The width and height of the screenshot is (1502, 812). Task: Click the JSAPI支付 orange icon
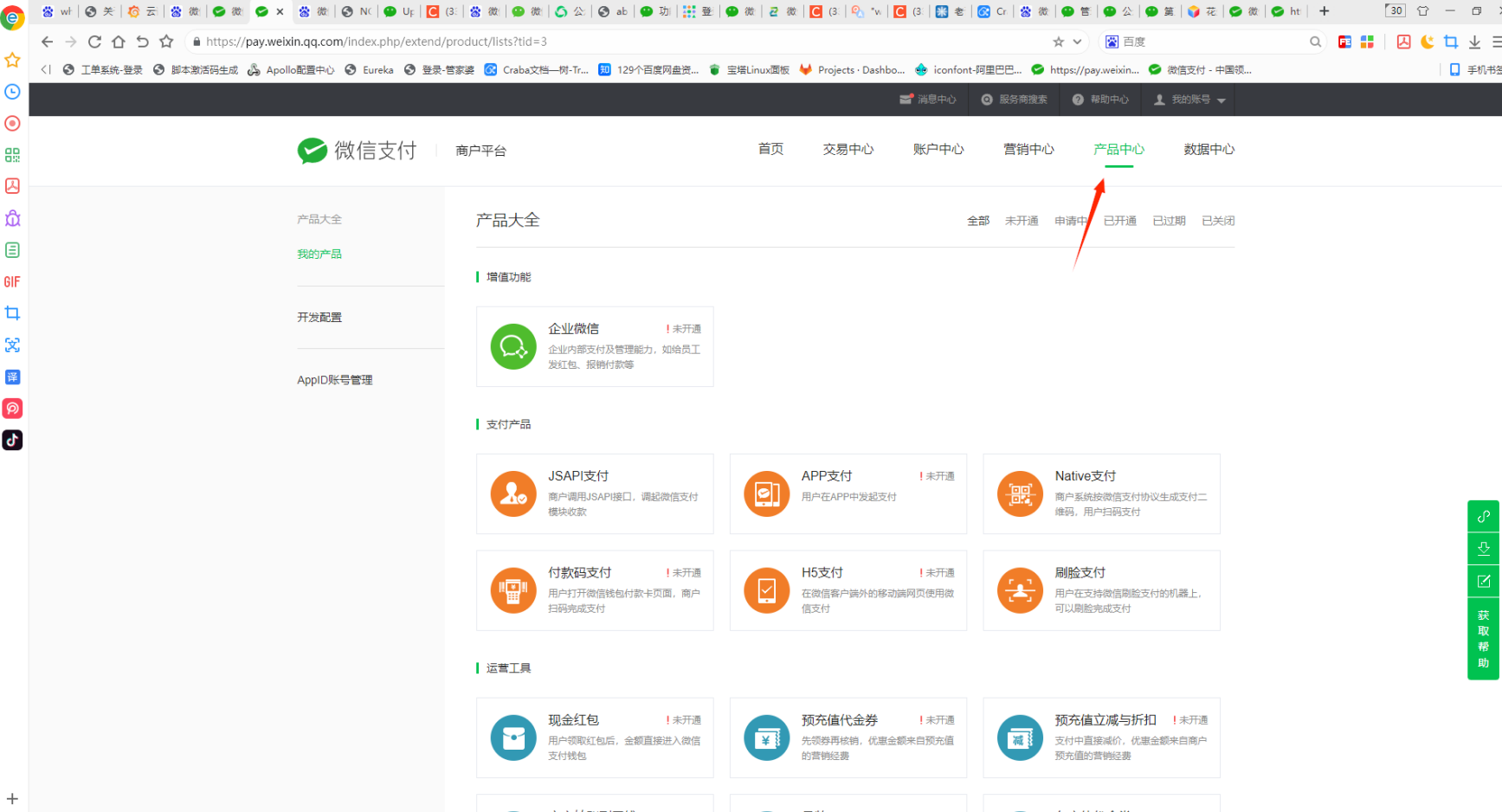click(x=513, y=493)
